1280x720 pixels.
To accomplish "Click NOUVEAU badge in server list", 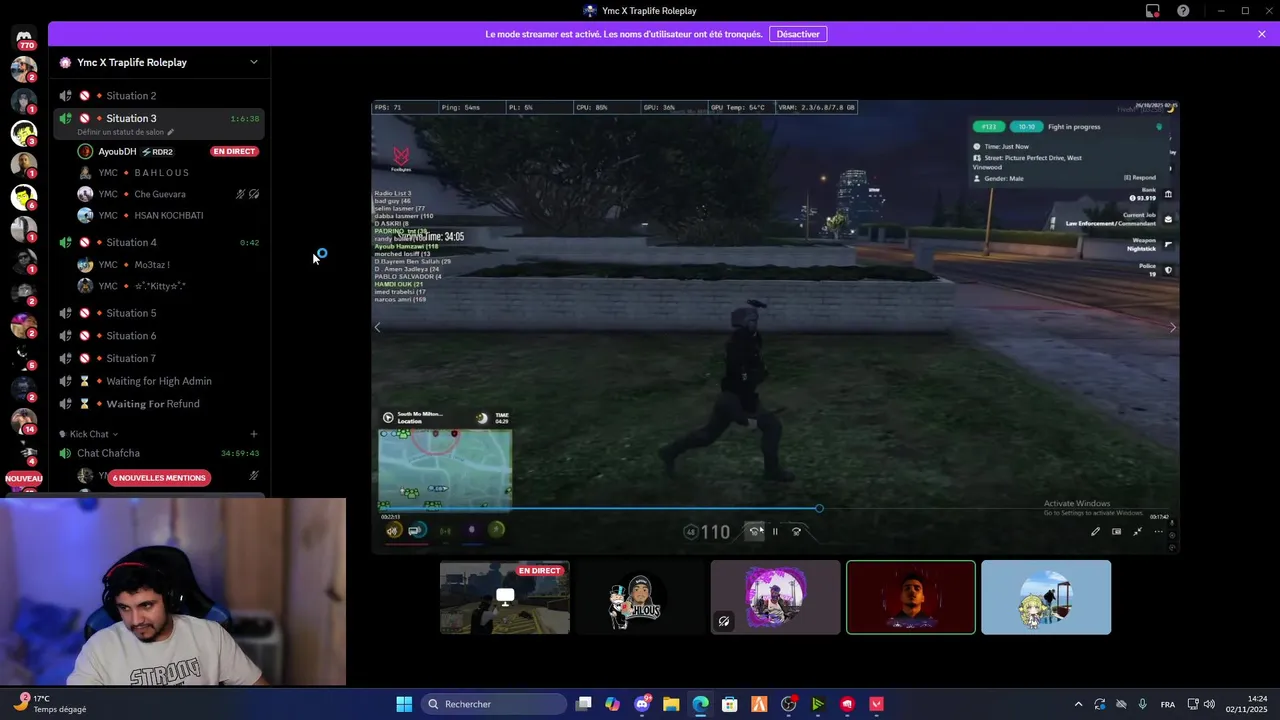I will coord(24,479).
